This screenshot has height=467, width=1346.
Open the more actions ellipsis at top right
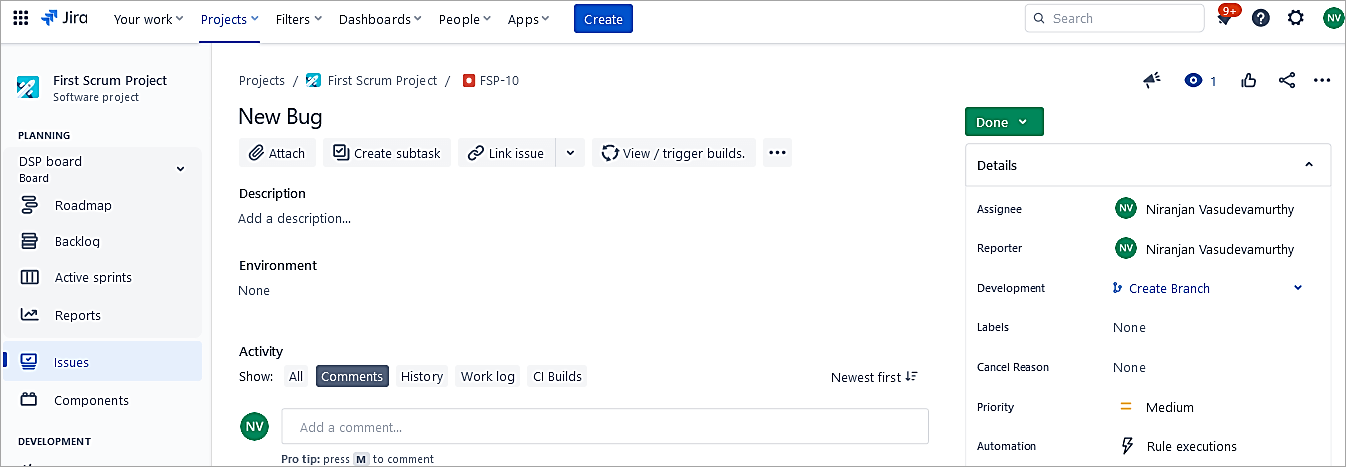click(1322, 81)
